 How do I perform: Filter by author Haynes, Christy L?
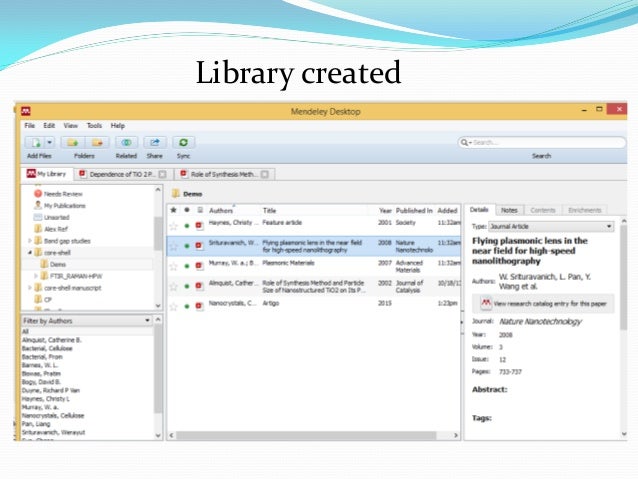[46, 399]
